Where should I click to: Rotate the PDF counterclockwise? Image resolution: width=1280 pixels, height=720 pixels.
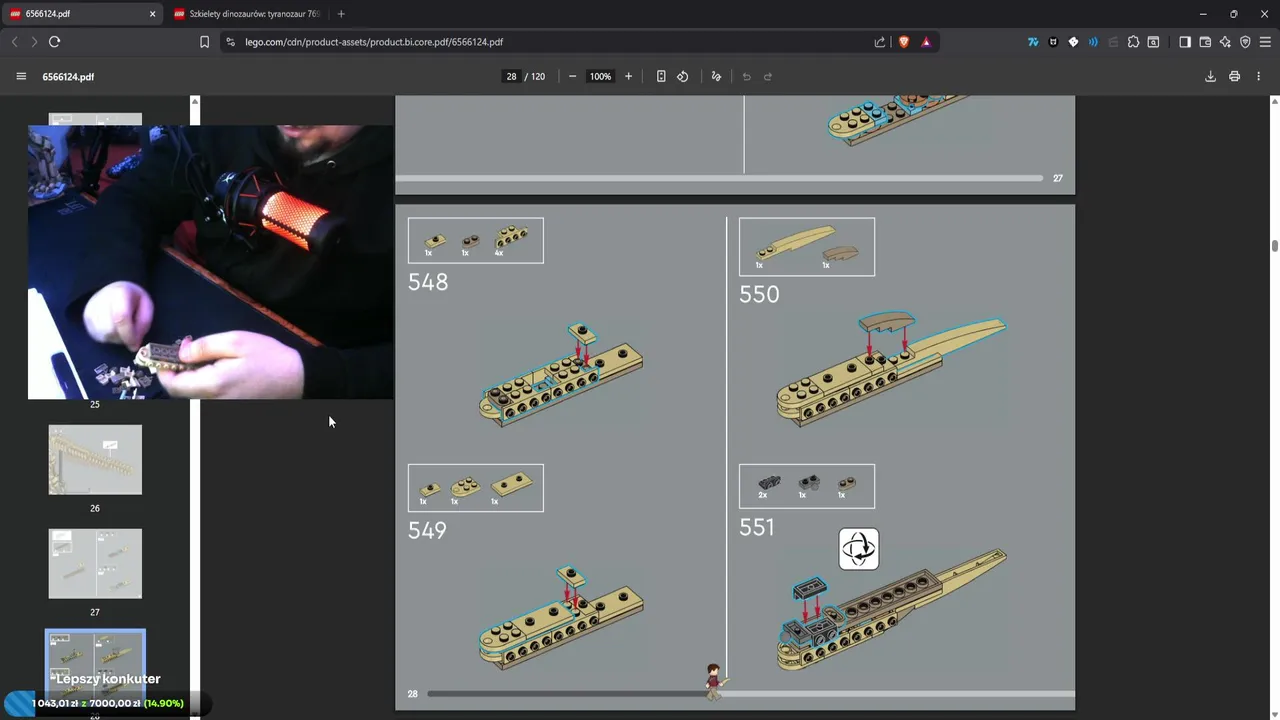point(683,76)
